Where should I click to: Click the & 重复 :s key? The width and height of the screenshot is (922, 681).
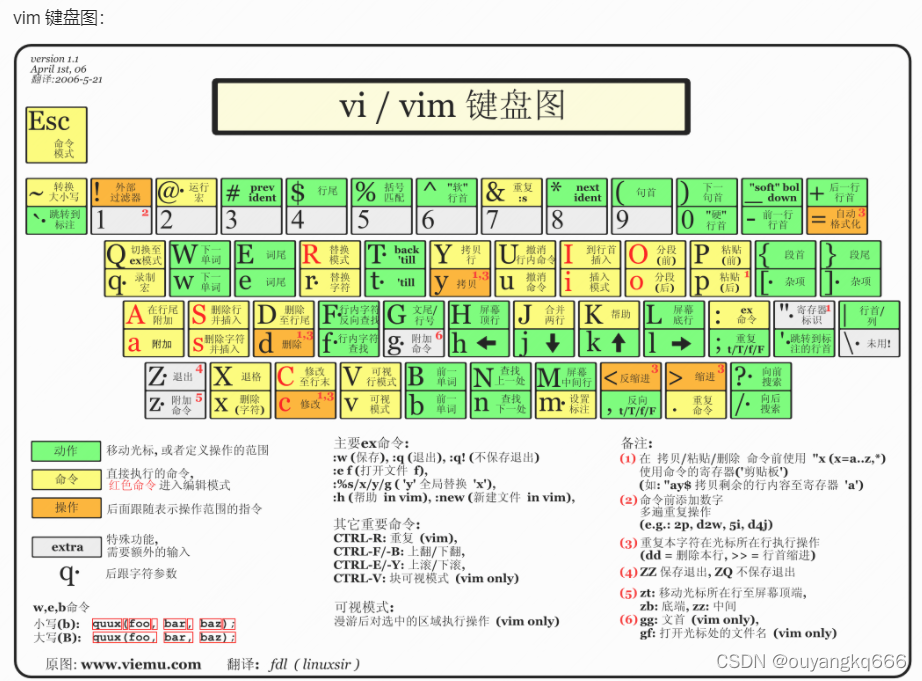point(512,192)
